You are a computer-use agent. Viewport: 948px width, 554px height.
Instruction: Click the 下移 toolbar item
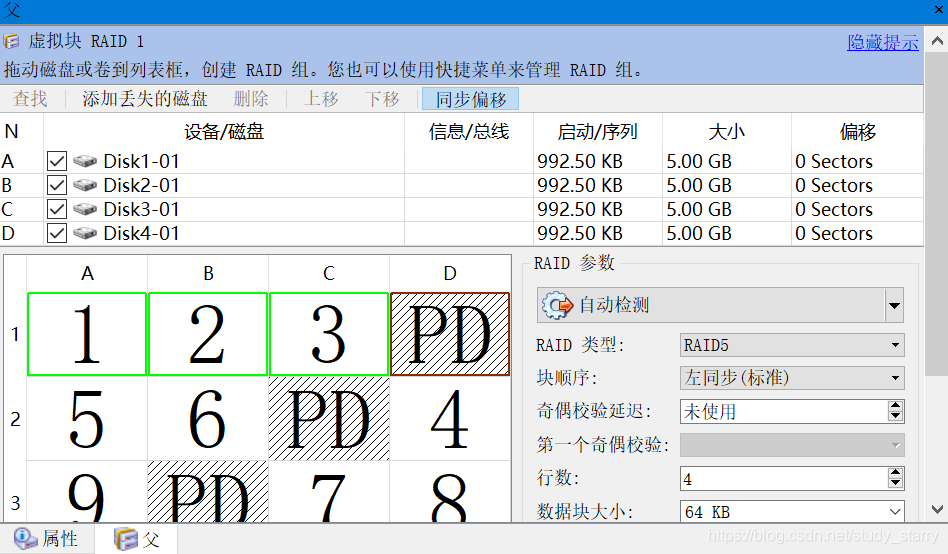coord(382,99)
